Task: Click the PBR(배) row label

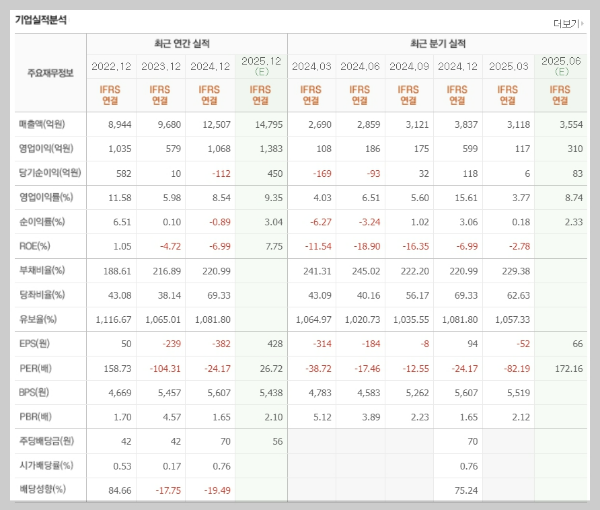Action: 35,417
